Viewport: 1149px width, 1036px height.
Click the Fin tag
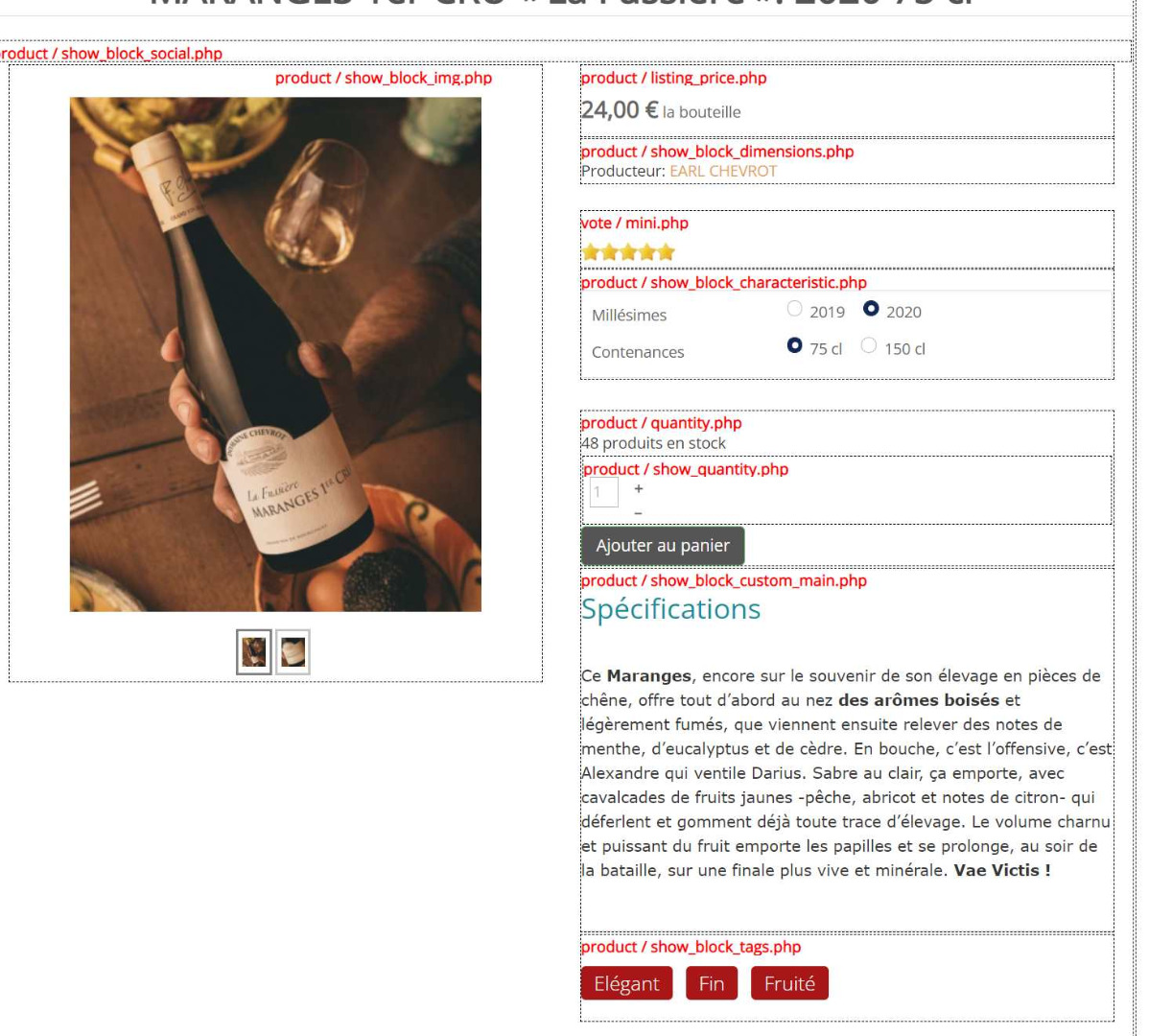[712, 983]
